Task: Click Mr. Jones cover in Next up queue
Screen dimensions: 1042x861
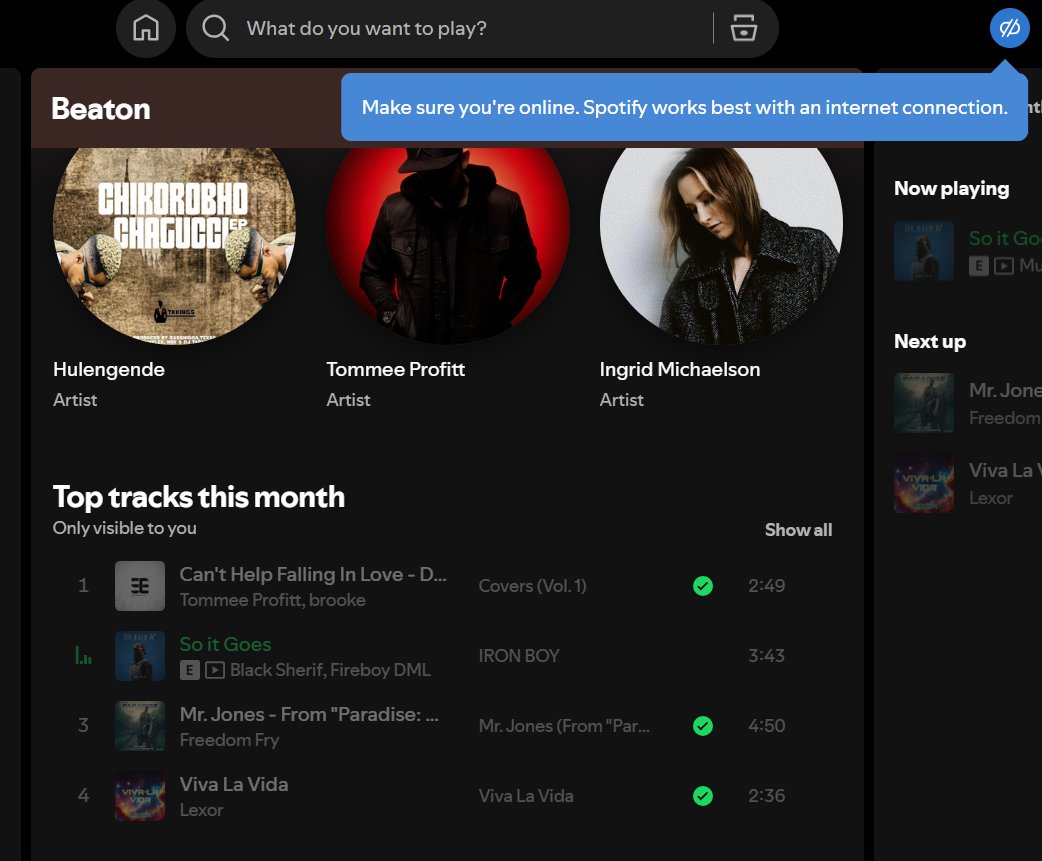Action: pyautogui.click(x=924, y=403)
